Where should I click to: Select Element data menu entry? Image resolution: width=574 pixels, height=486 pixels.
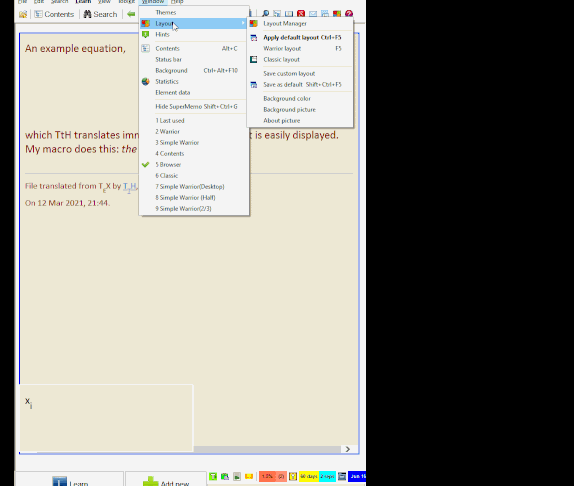[194, 92]
